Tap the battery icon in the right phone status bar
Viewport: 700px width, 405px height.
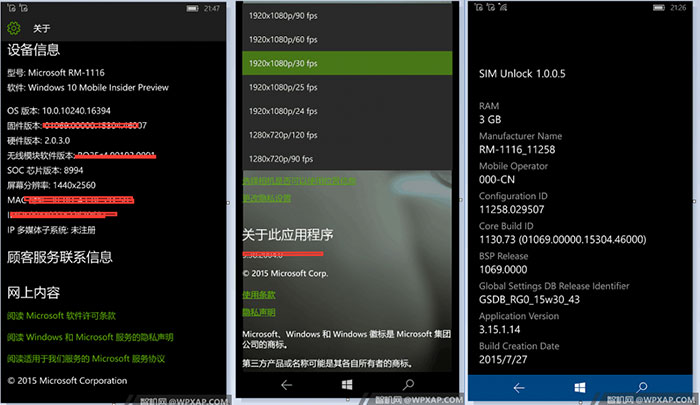coord(659,8)
